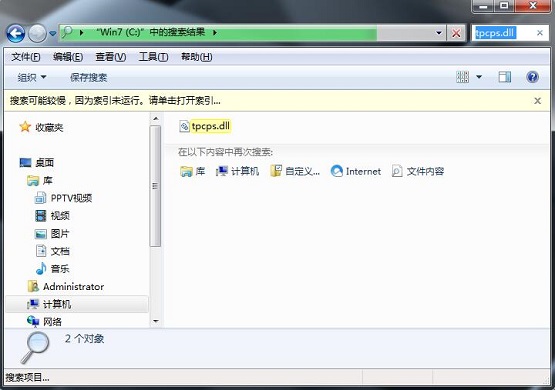Click the large magnifier icon in details pane
Screen dimensions: 555x390
tap(35, 348)
